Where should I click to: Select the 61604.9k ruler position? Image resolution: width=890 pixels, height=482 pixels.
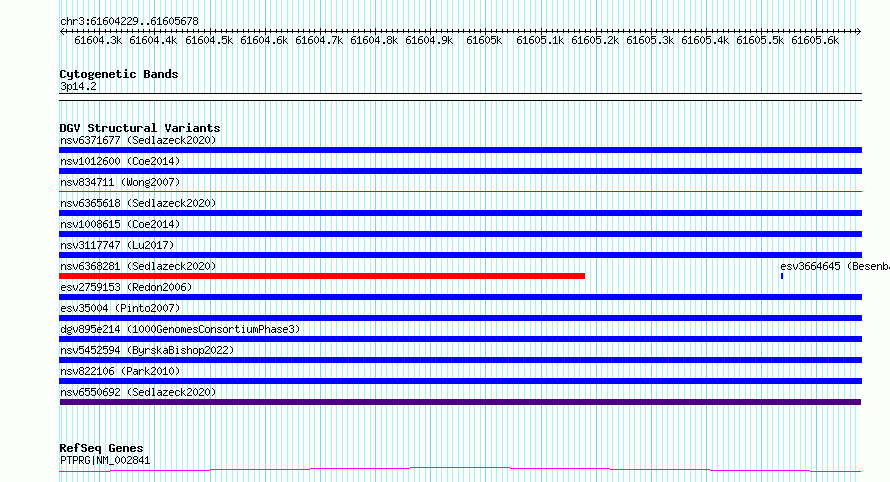click(x=429, y=40)
